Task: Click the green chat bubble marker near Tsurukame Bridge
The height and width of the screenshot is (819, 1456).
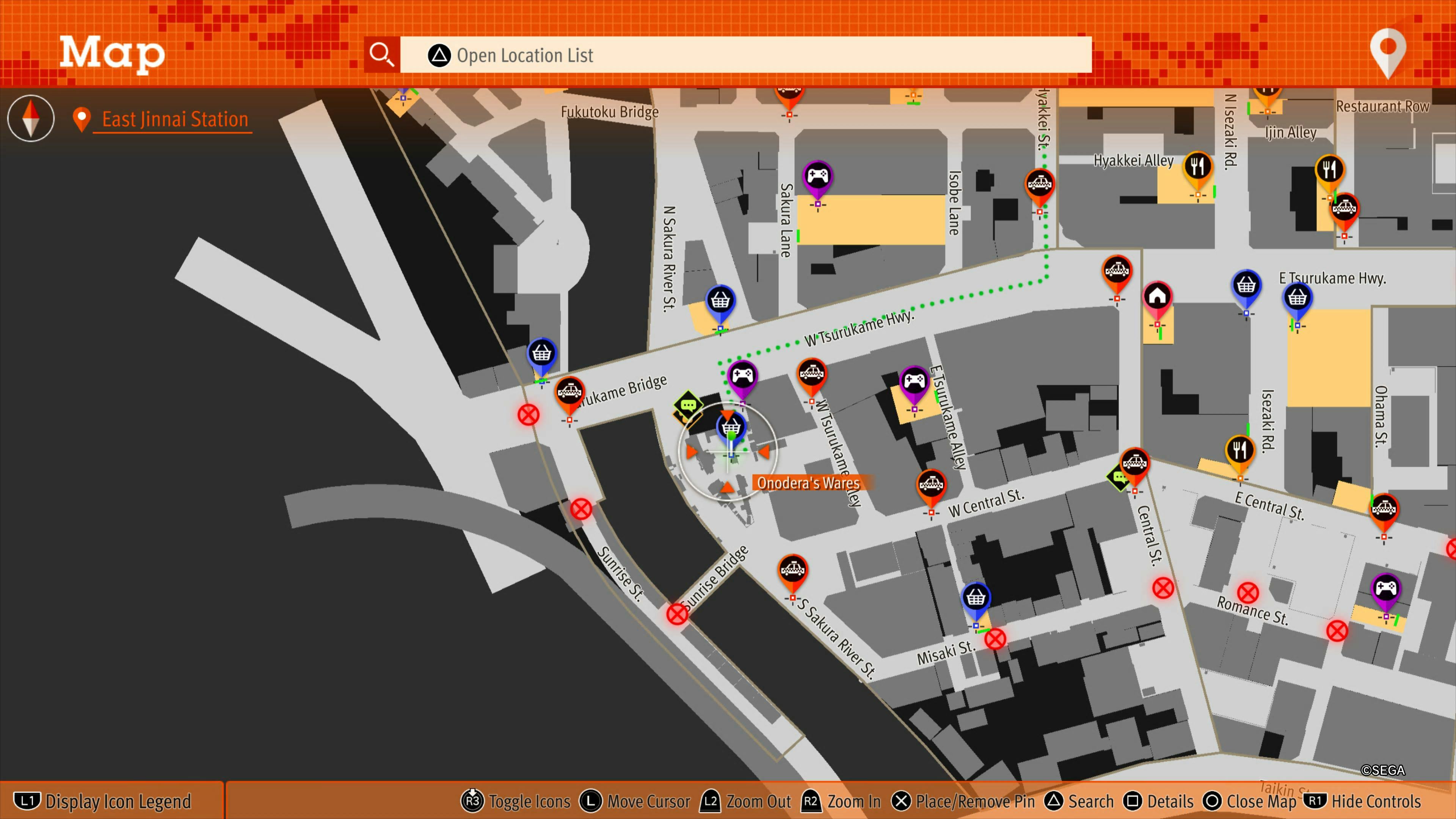Action: tap(688, 405)
